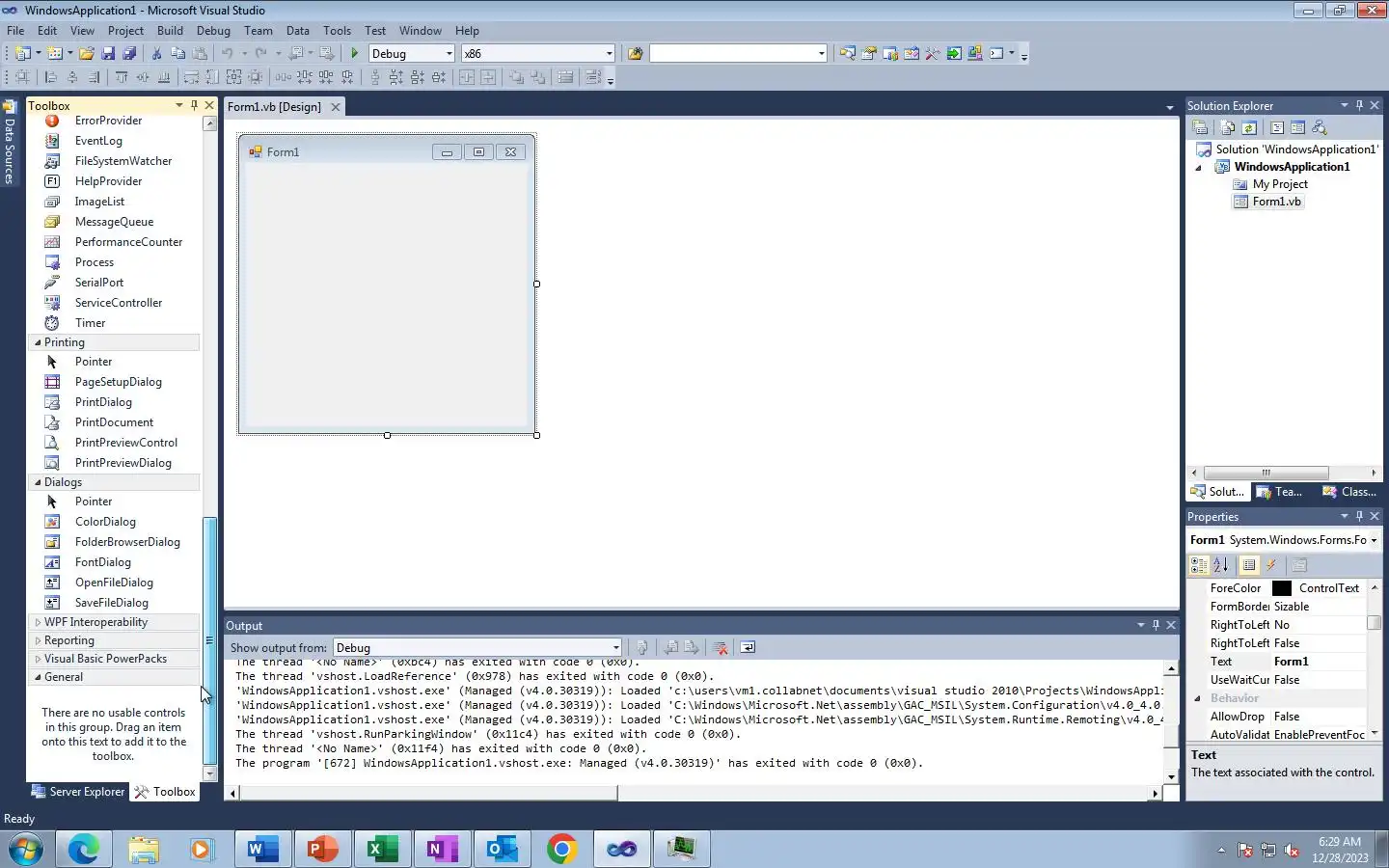Open the Debug menu

click(213, 31)
